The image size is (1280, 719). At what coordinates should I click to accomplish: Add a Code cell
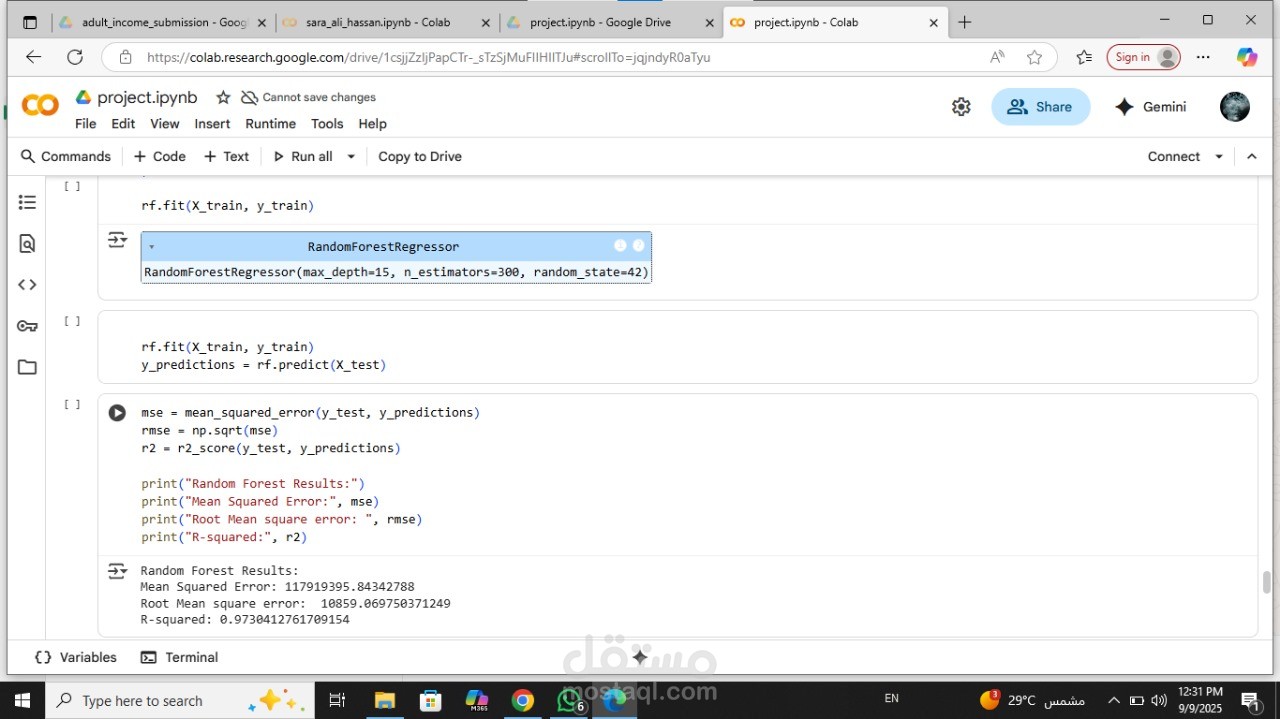160,156
